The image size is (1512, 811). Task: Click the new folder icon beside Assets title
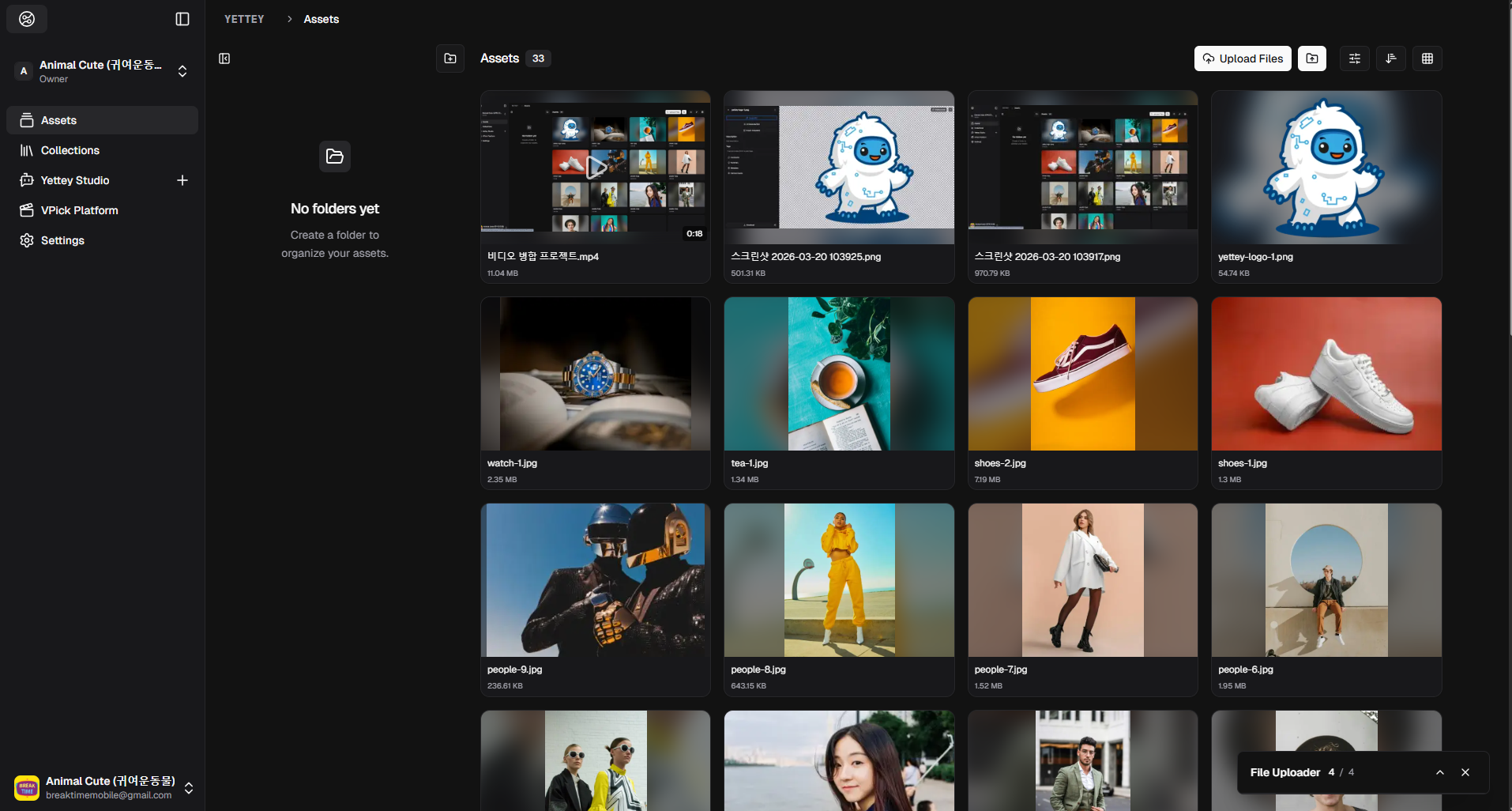point(450,58)
